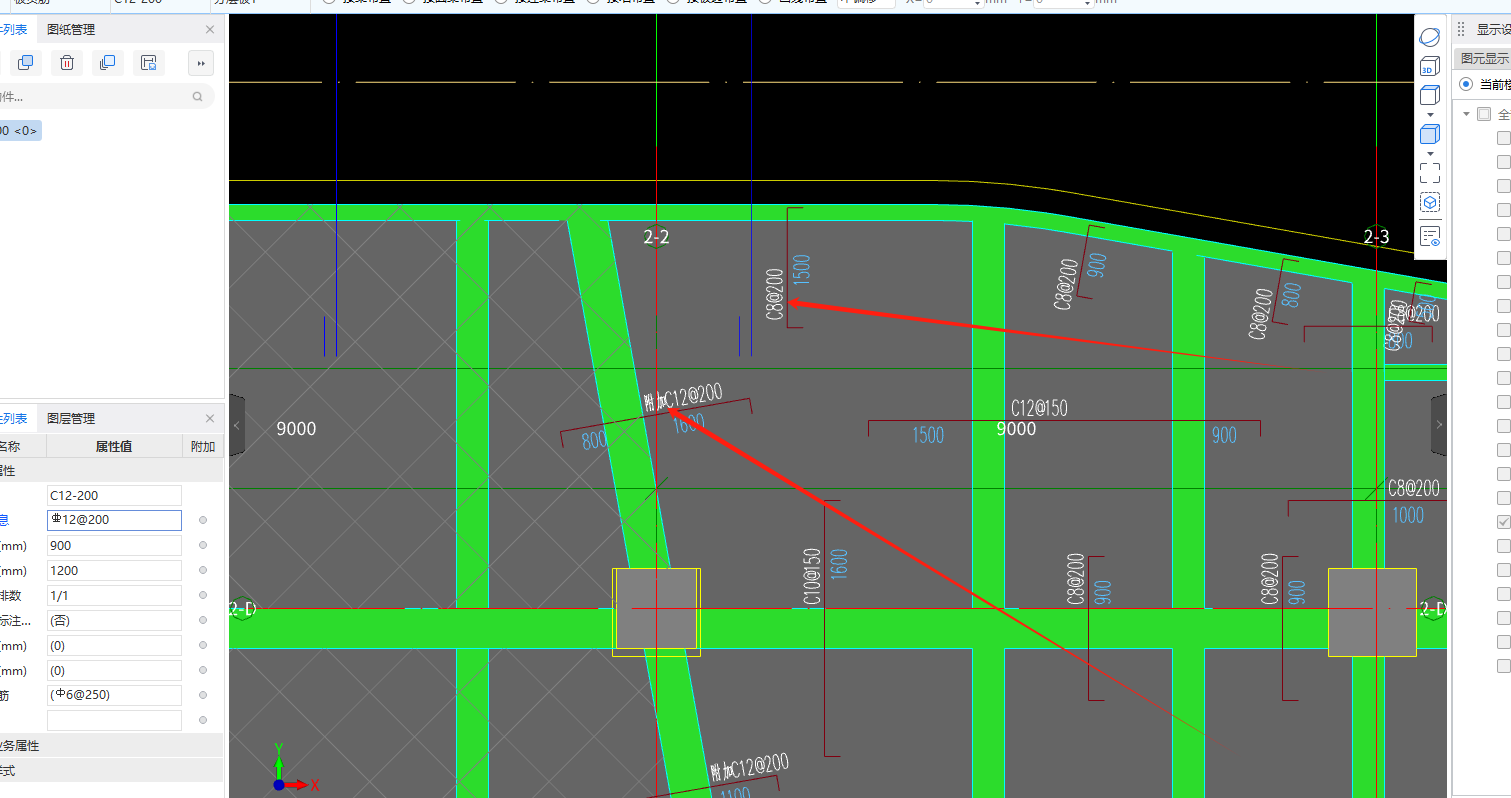Uncheck the checked grey checkbox in display list
Viewport: 1511px width, 798px height.
pyautogui.click(x=1503, y=522)
